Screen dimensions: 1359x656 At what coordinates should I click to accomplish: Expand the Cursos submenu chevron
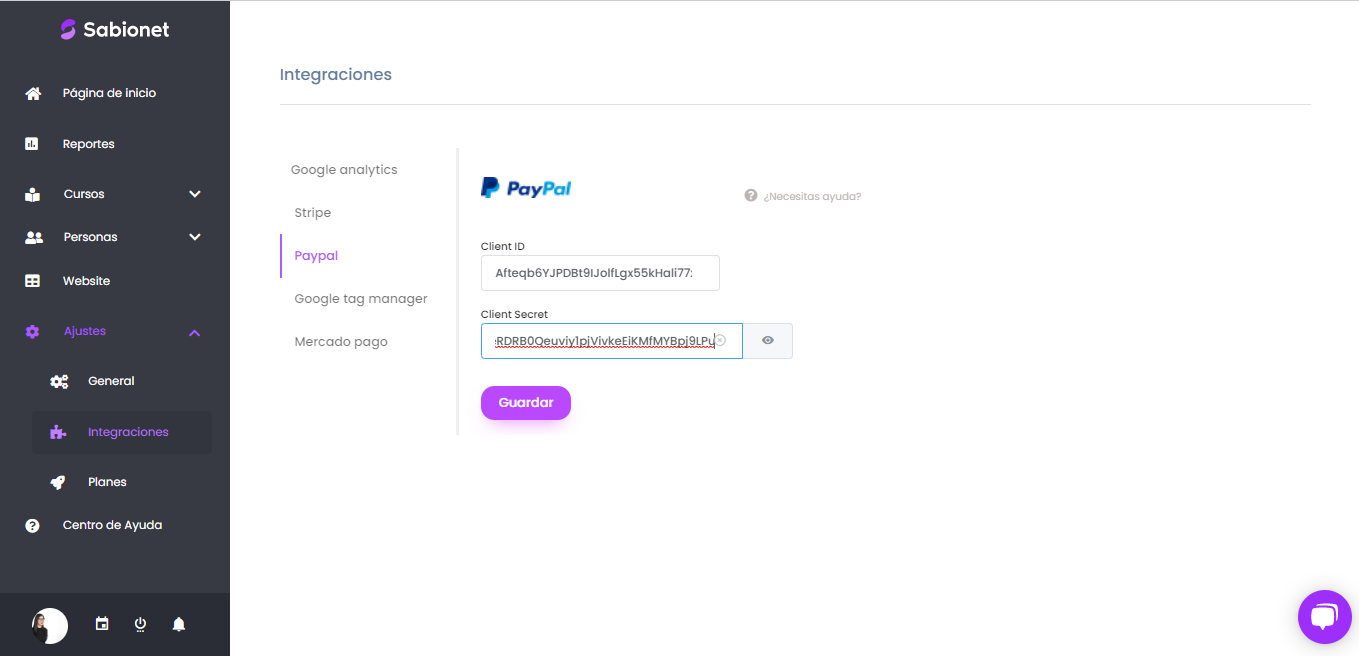coord(195,194)
